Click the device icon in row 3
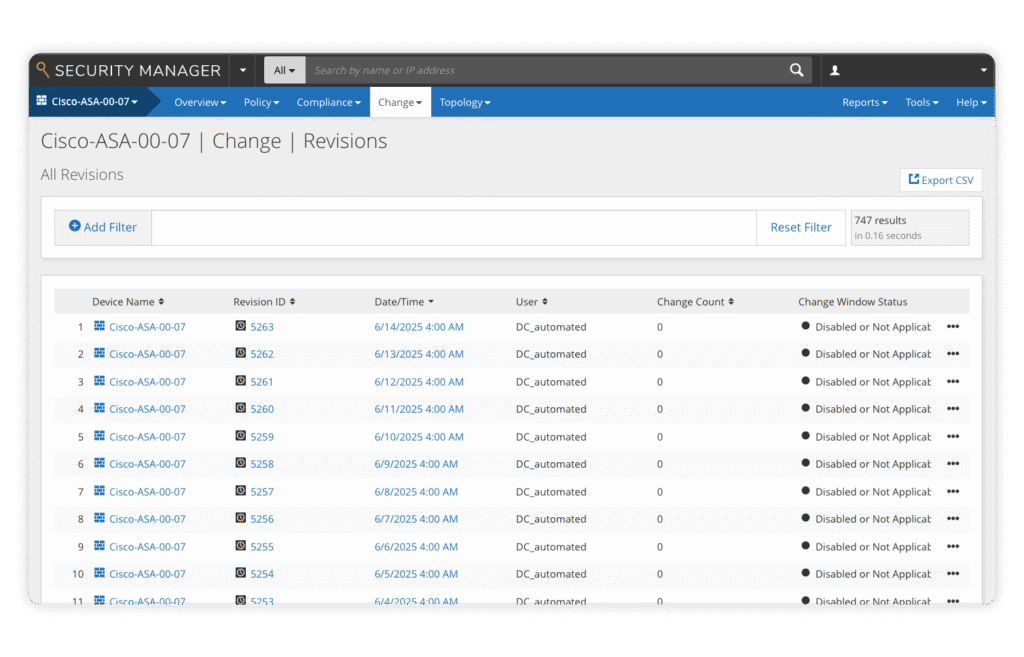The image size is (1024, 657). (x=99, y=381)
